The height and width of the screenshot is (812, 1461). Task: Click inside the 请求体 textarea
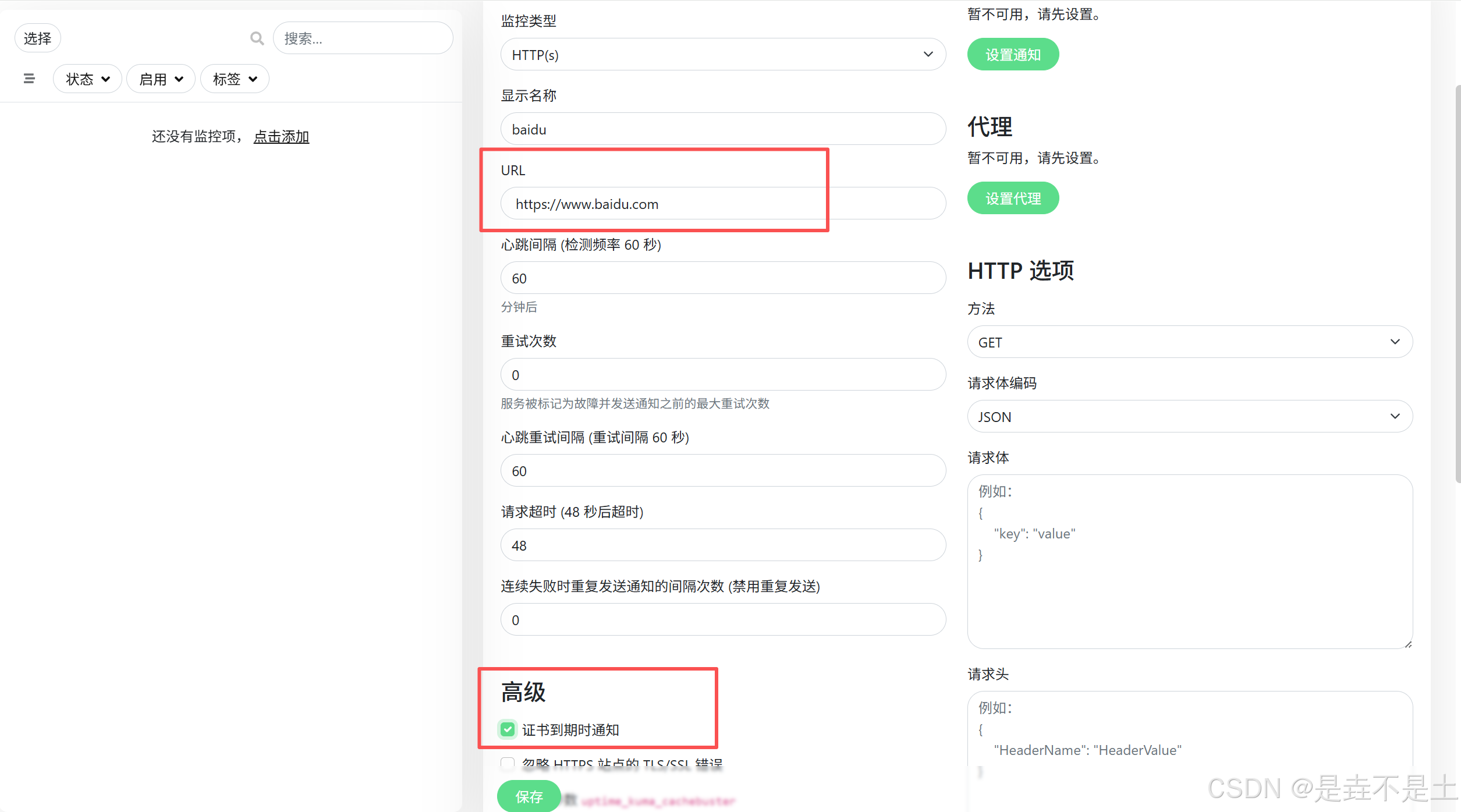click(x=1190, y=562)
